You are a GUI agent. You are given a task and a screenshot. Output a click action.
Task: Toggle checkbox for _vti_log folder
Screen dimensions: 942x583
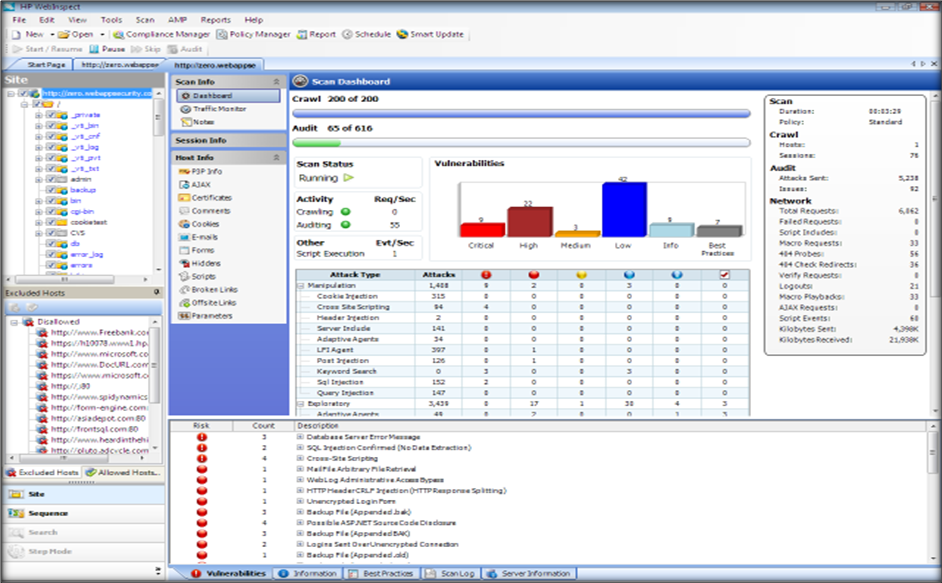point(51,147)
